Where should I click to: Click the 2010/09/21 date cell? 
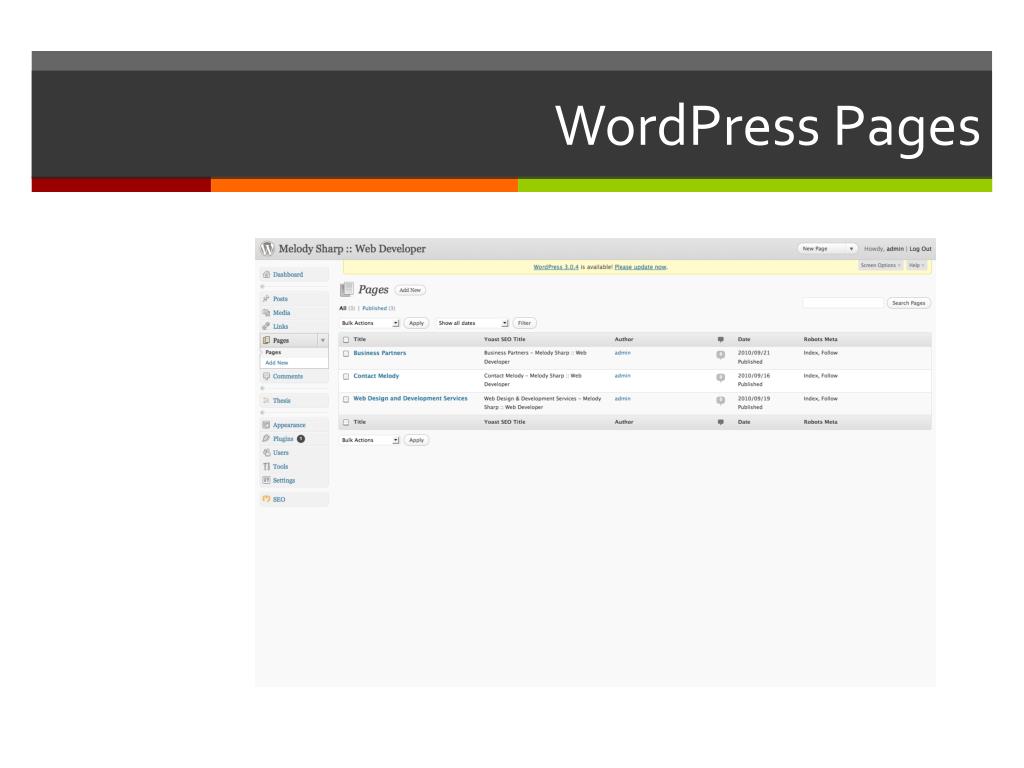click(754, 353)
